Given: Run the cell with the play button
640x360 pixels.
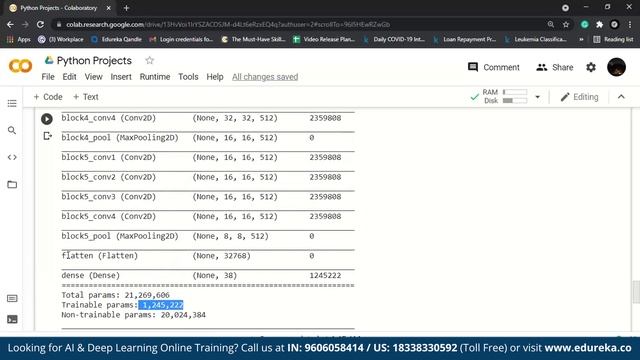Looking at the screenshot, I should 47,119.
